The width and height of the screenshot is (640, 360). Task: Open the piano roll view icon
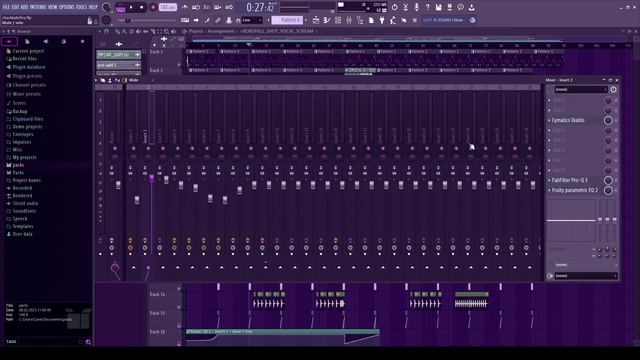coord(327,20)
